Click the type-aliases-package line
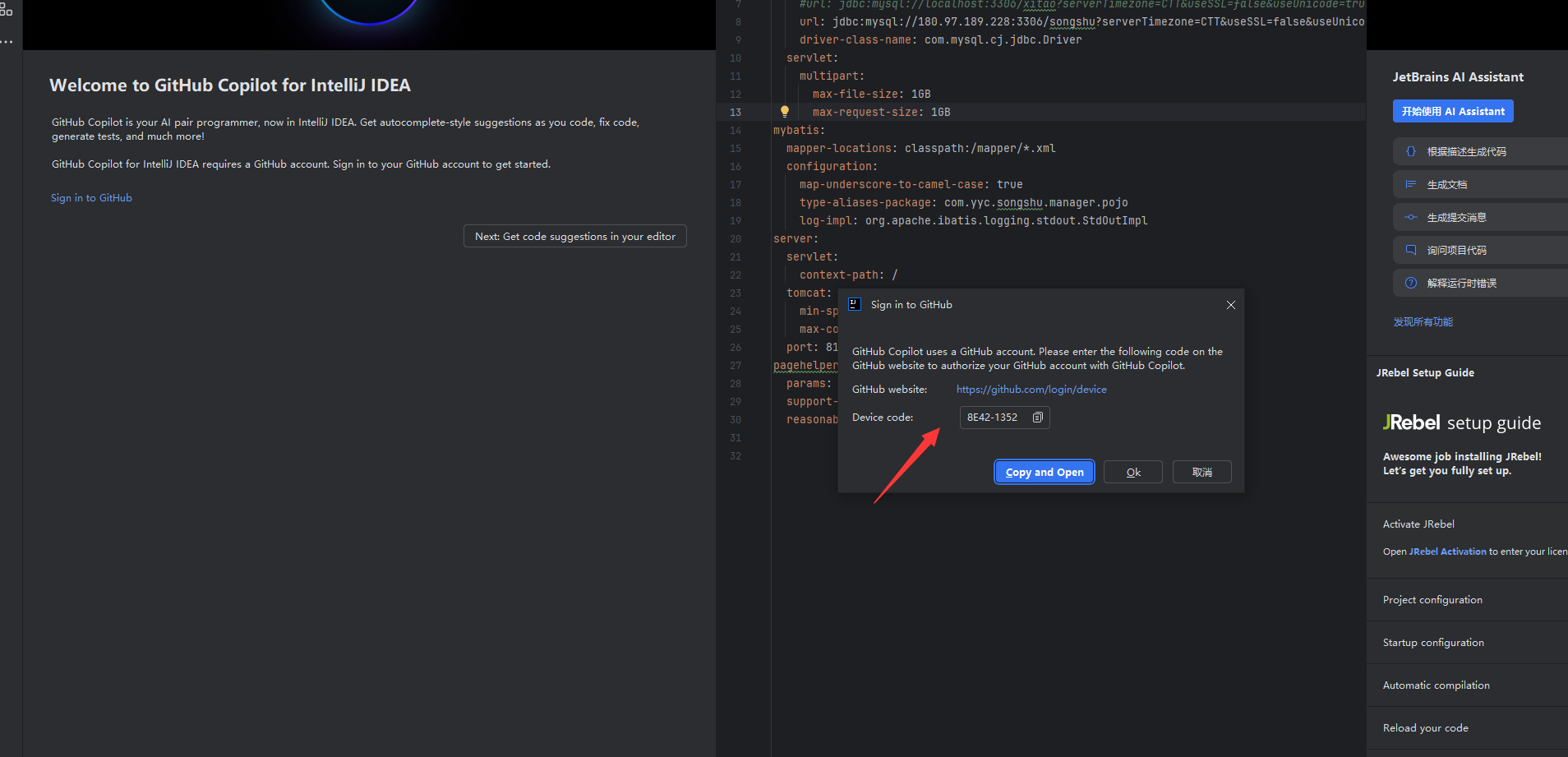The image size is (1568, 757). [963, 203]
